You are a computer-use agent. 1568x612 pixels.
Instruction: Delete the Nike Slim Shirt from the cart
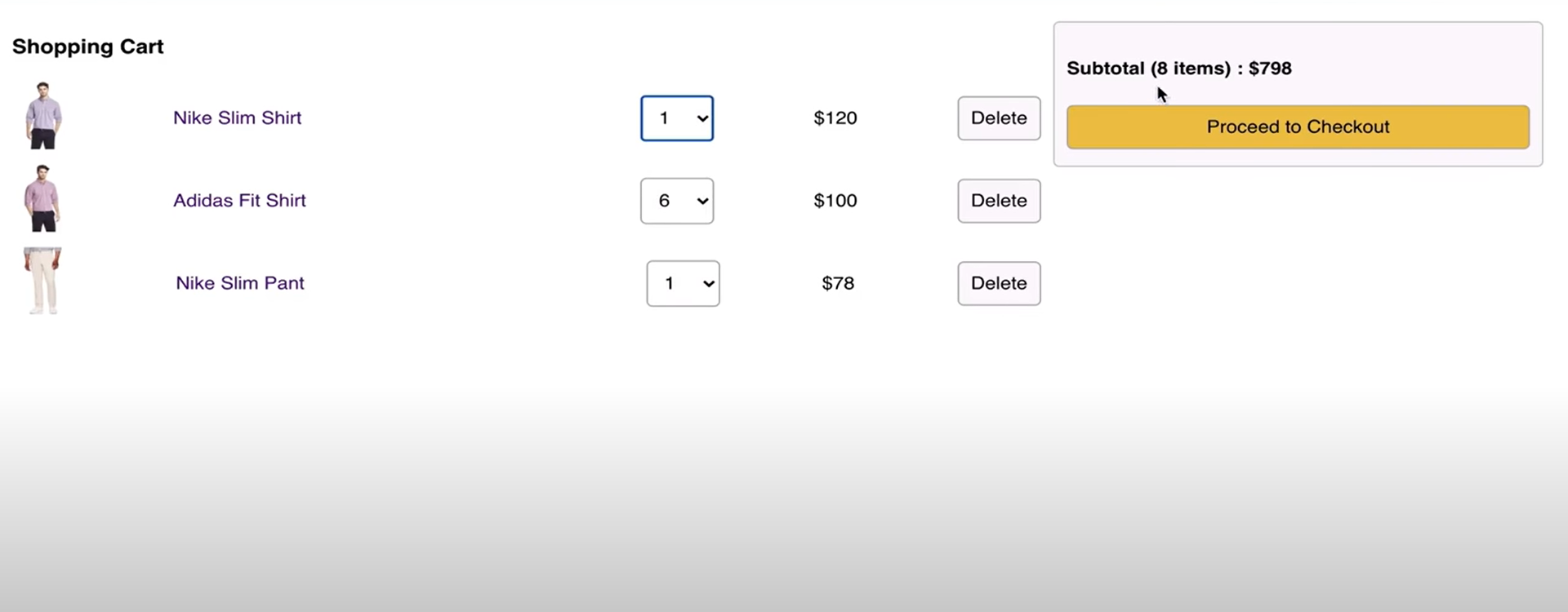pyautogui.click(x=998, y=118)
